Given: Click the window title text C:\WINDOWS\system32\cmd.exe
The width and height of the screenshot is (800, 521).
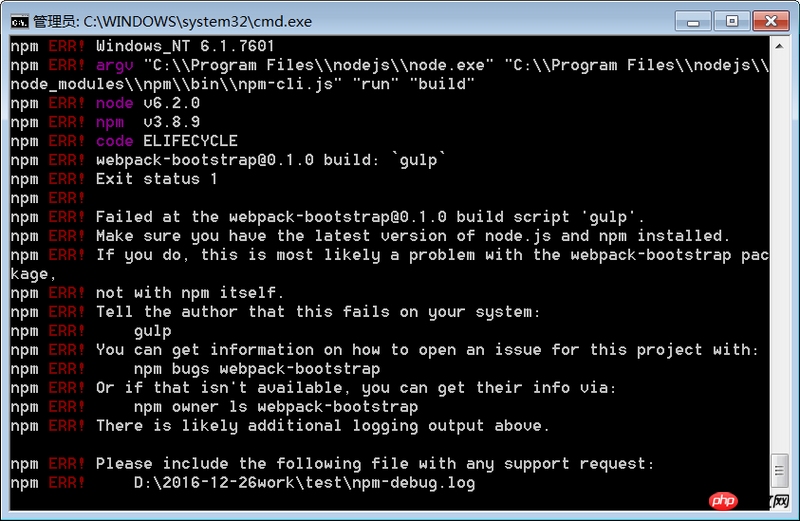Looking at the screenshot, I should [197, 22].
